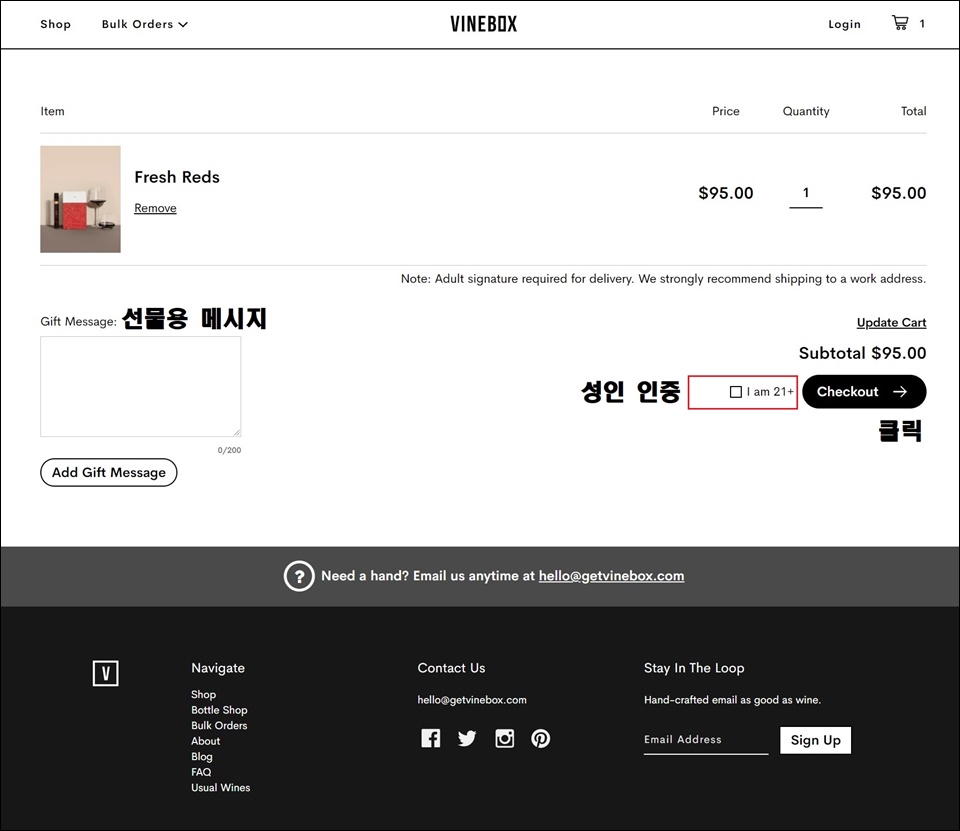Click the question mark help icon
The image size is (960, 831).
(x=299, y=576)
